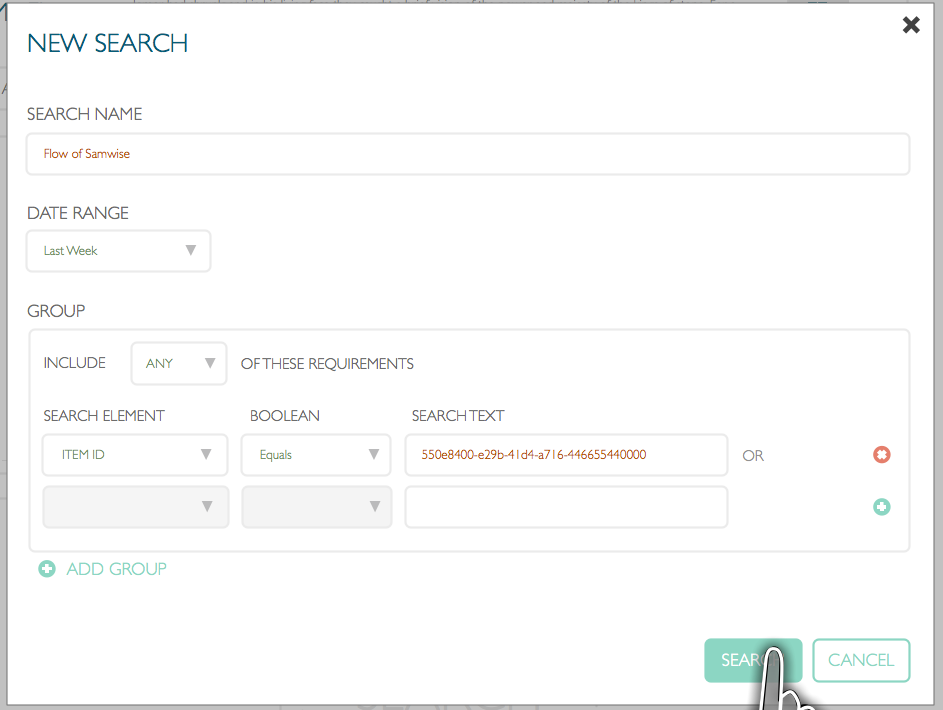The width and height of the screenshot is (943, 710).
Task: Open the Date Range dropdown showing Last Week
Action: tap(118, 250)
